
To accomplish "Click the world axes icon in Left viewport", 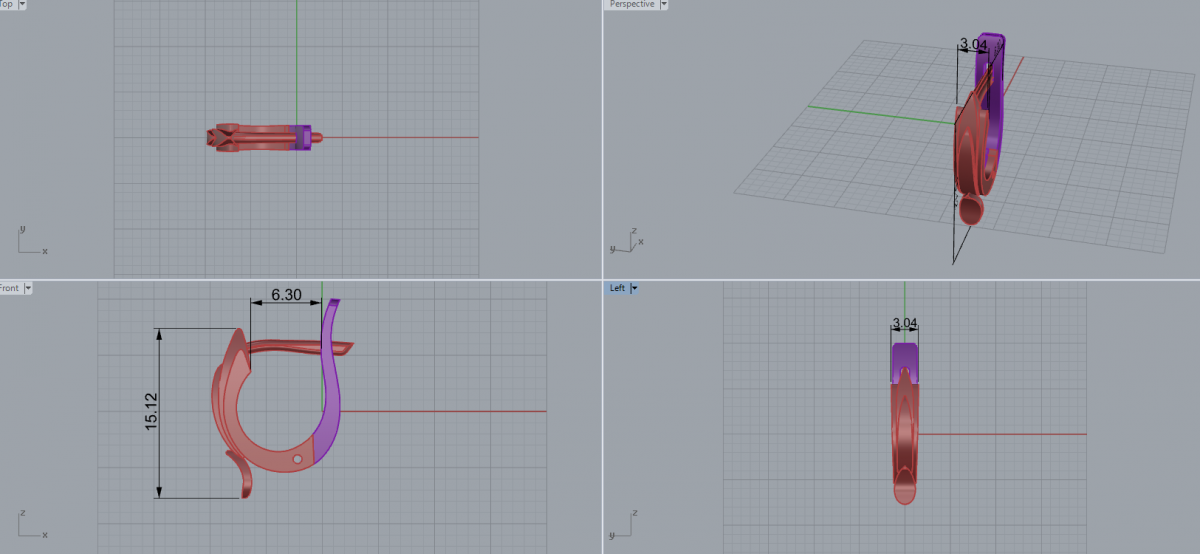I will click(624, 525).
